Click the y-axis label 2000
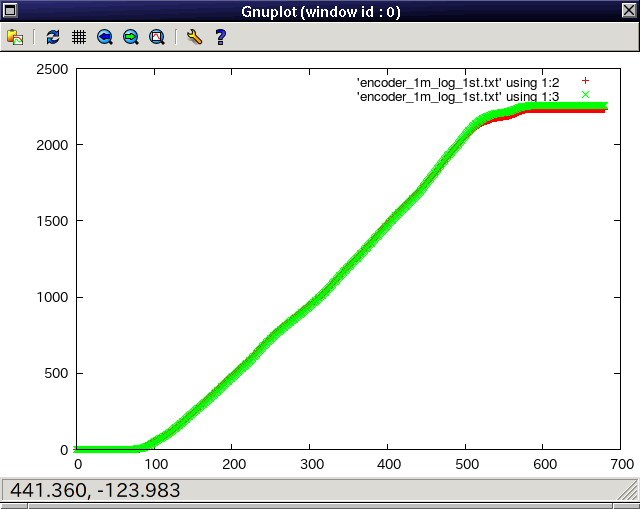640x509 pixels. (x=52, y=145)
